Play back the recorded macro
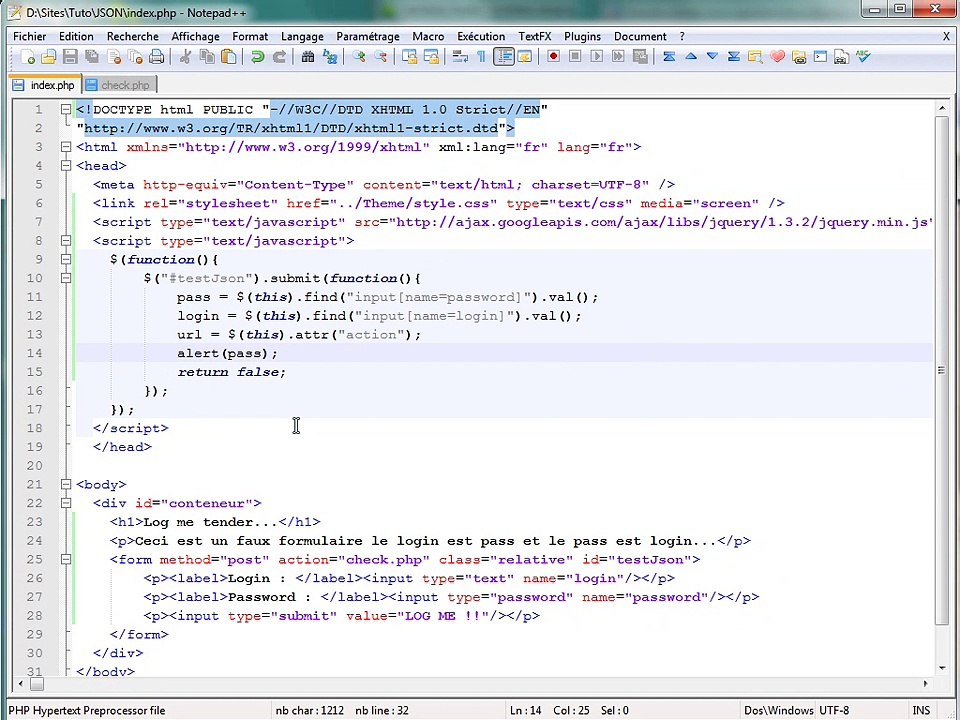 (x=596, y=57)
